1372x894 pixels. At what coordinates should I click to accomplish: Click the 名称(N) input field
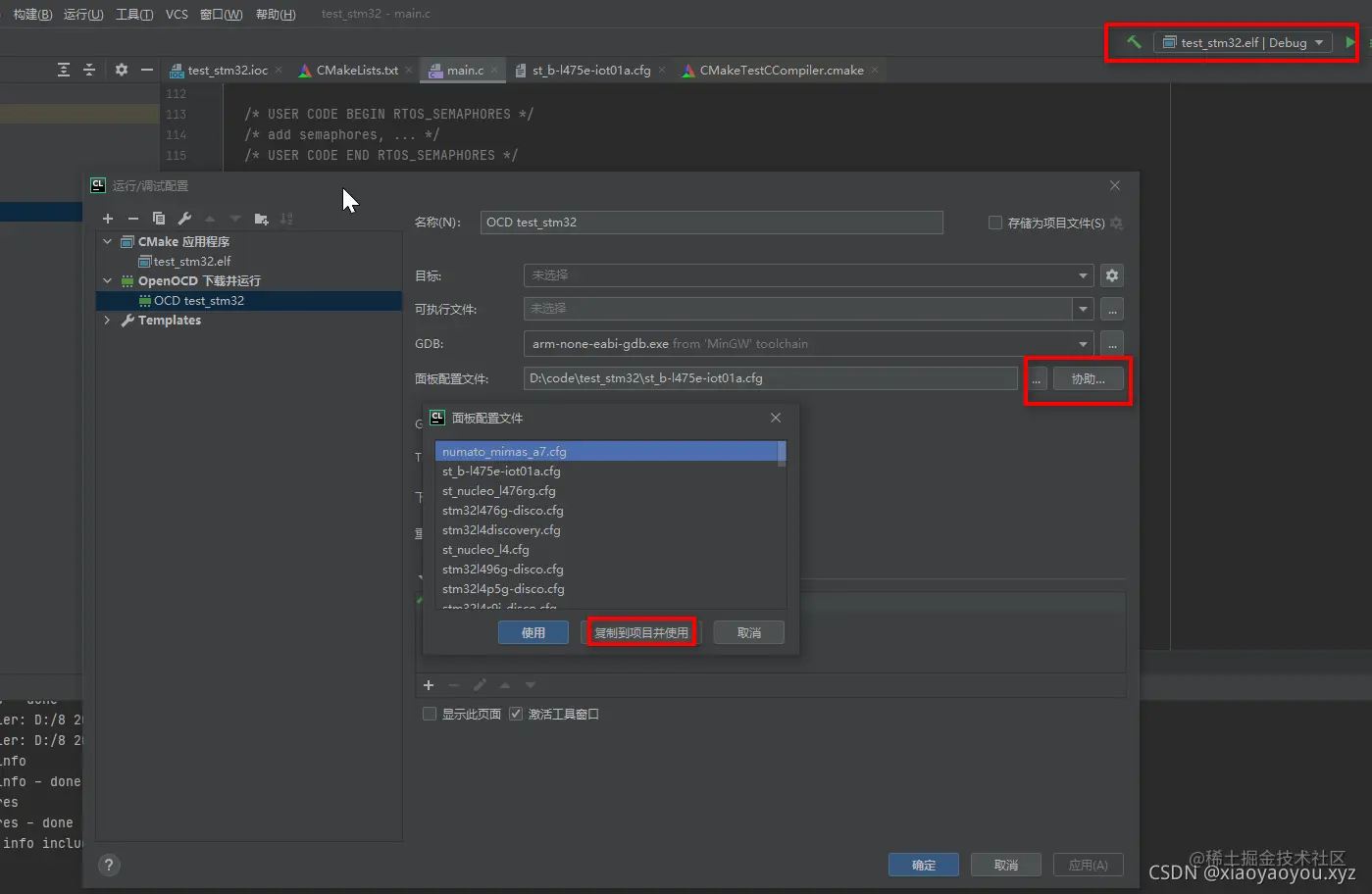click(x=712, y=223)
